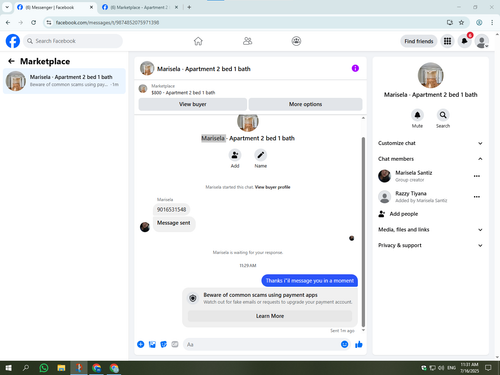500x375 pixels.
Task: Open File Explorer from taskbar
Action: pos(61,368)
